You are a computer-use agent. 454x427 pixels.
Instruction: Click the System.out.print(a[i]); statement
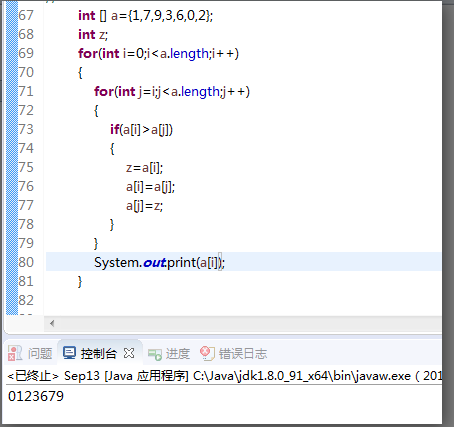coord(159,263)
